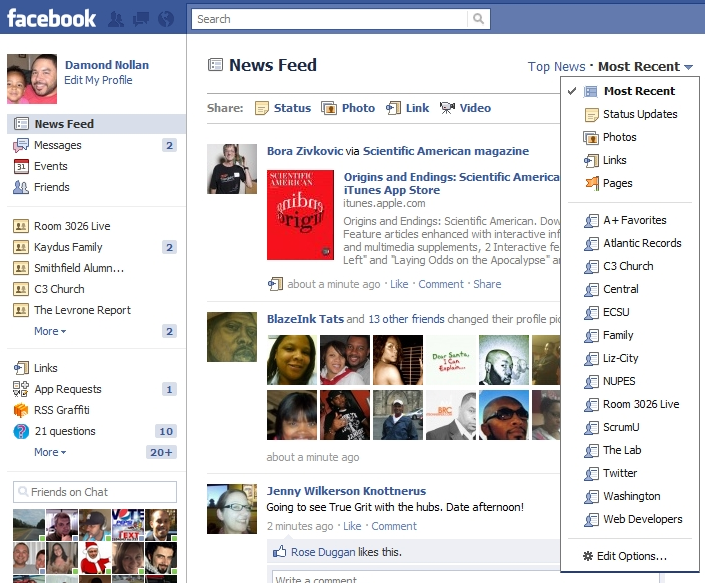The height and width of the screenshot is (583, 705).
Task: Click the main Search input field
Action: (329, 19)
